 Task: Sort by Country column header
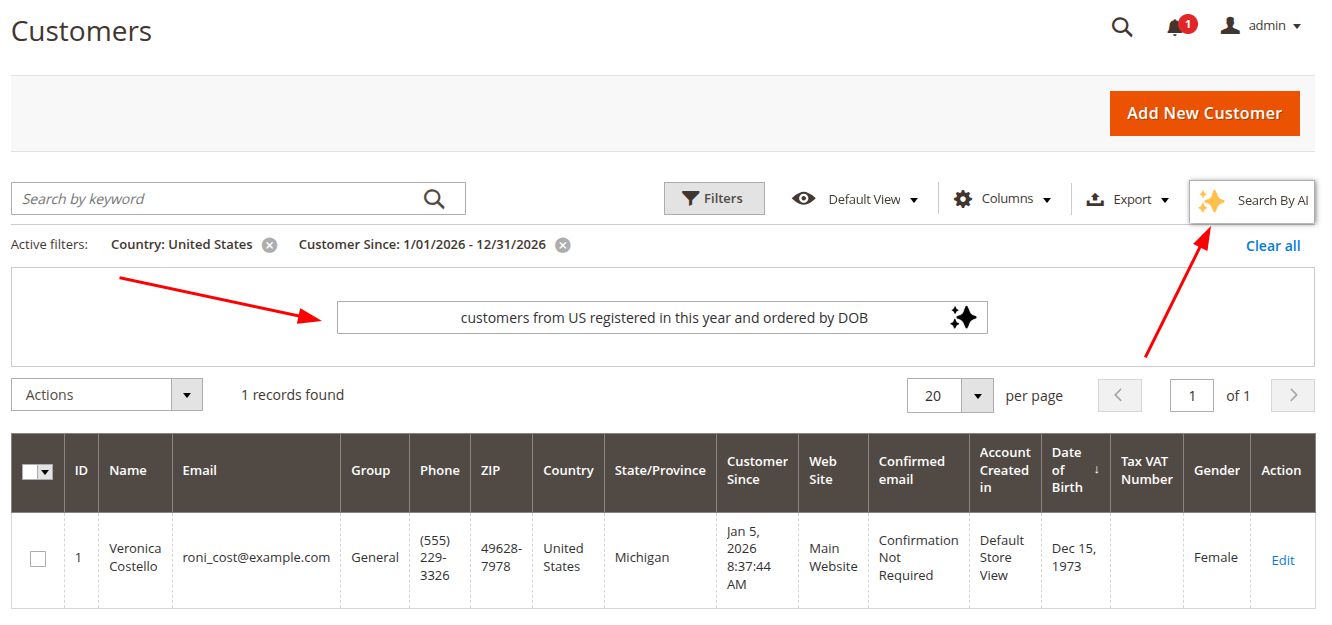[x=568, y=471]
